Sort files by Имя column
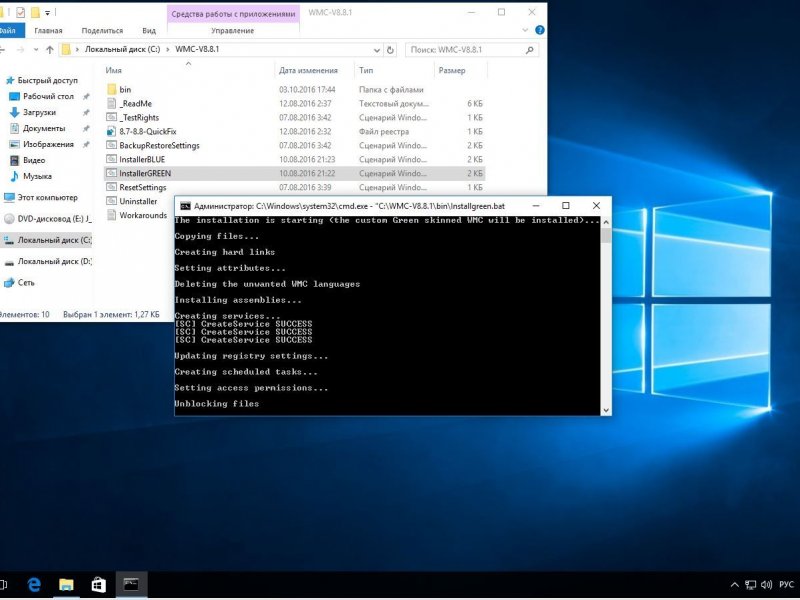Image resolution: width=800 pixels, height=600 pixels. point(113,70)
